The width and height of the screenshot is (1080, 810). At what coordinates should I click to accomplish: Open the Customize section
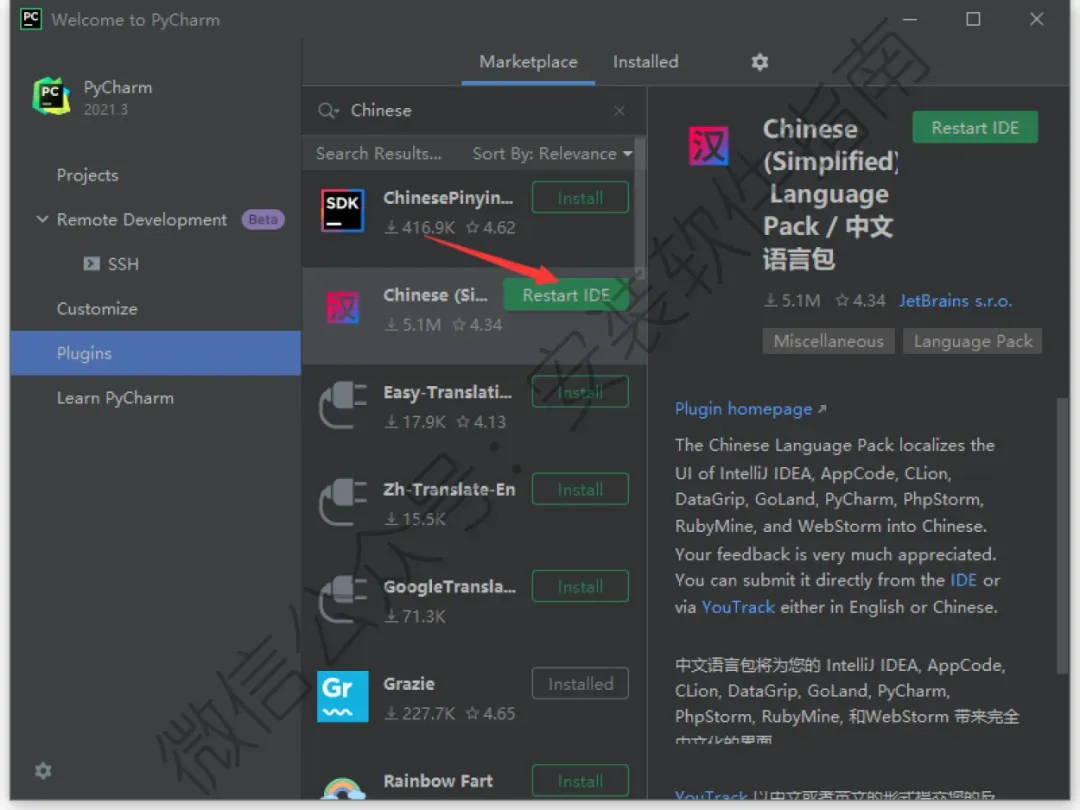pos(97,309)
